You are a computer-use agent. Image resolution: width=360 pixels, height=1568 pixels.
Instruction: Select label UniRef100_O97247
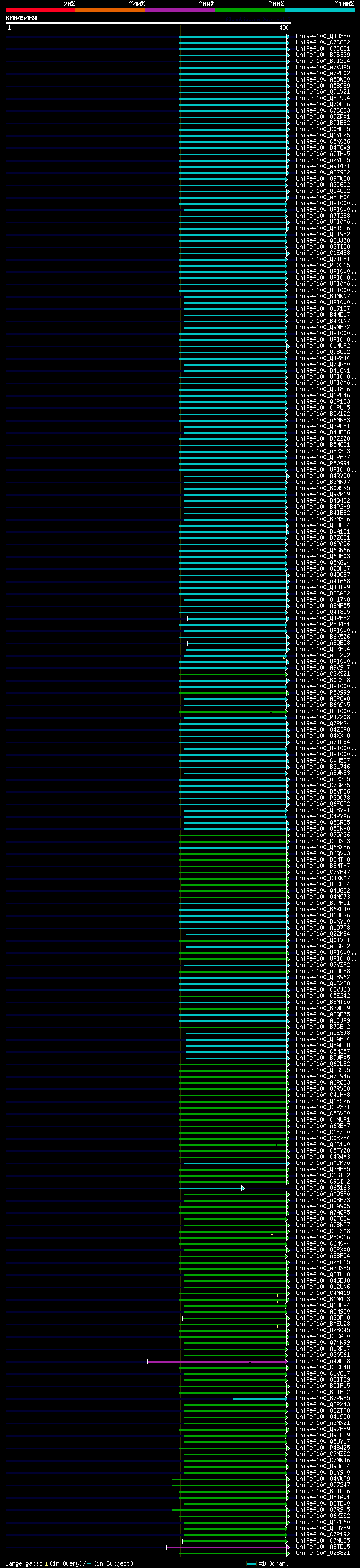tap(323, 1485)
